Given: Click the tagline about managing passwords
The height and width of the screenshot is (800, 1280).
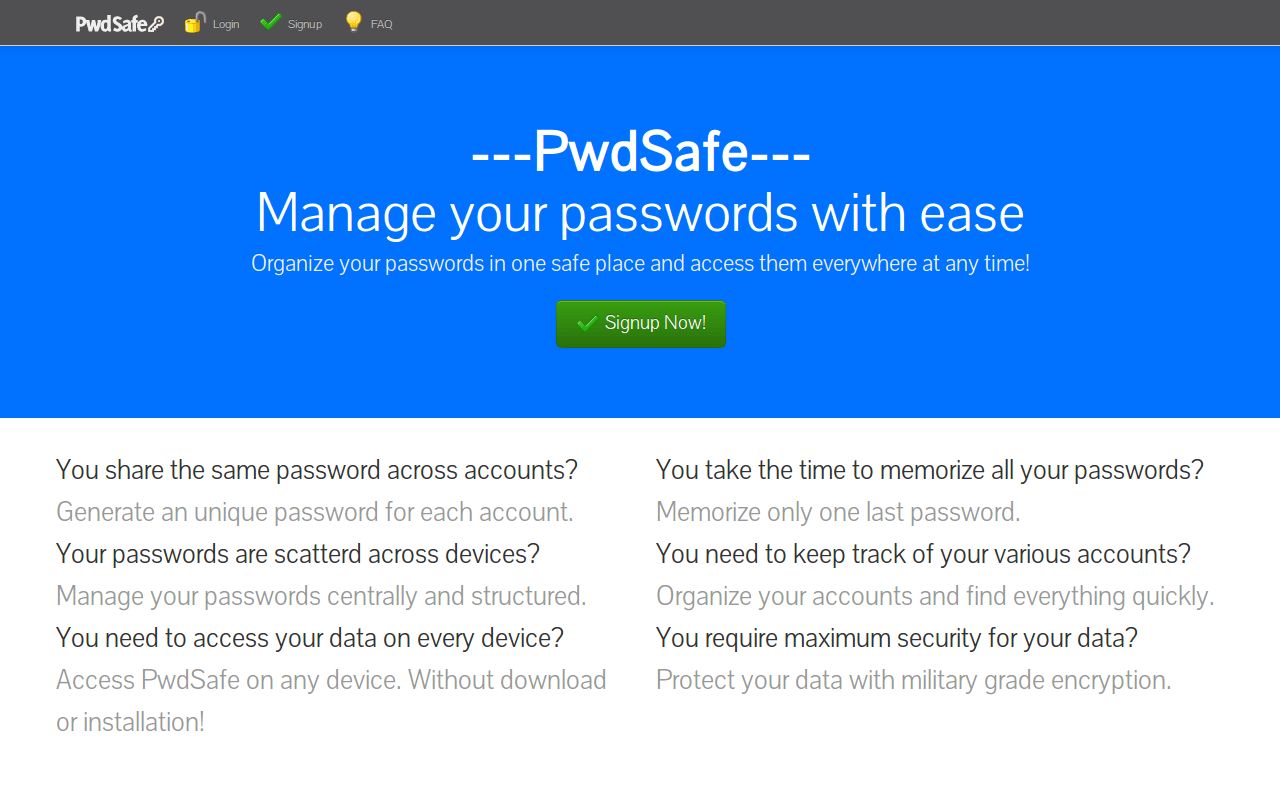Looking at the screenshot, I should coord(640,212).
